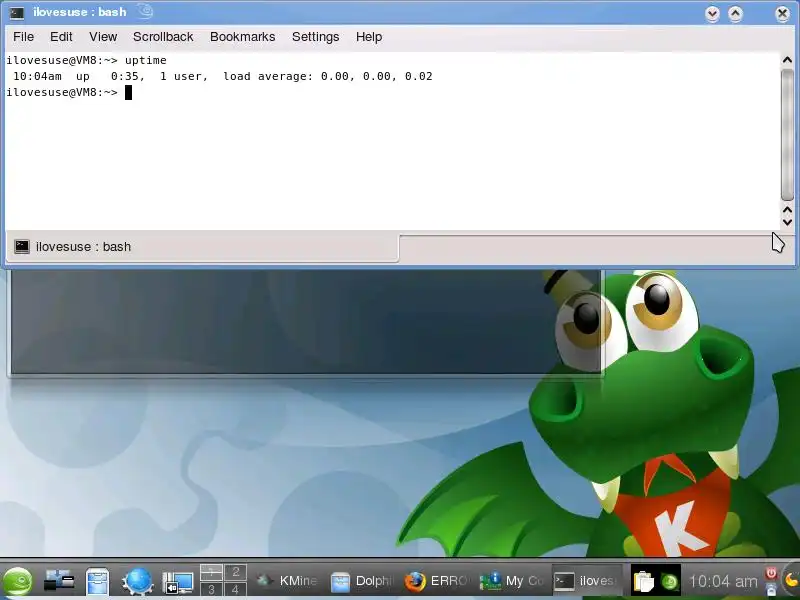This screenshot has width=800, height=600.
Task: Click the show desktop monitor icon in panel
Action: point(178,582)
